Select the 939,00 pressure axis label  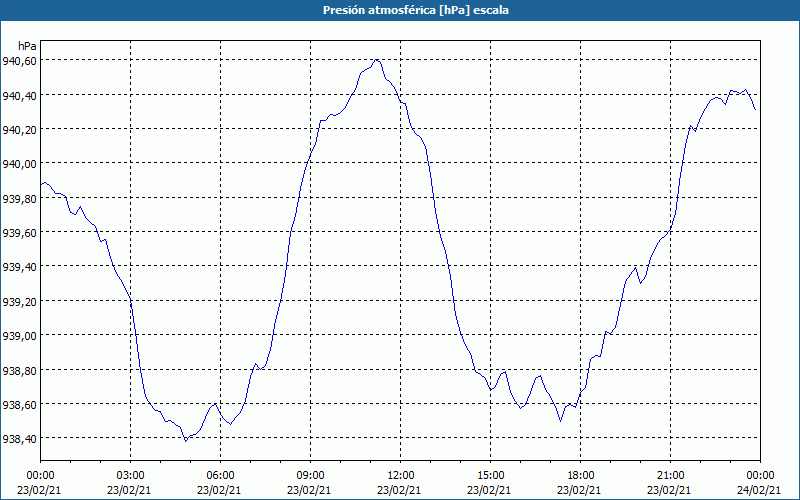point(19,336)
